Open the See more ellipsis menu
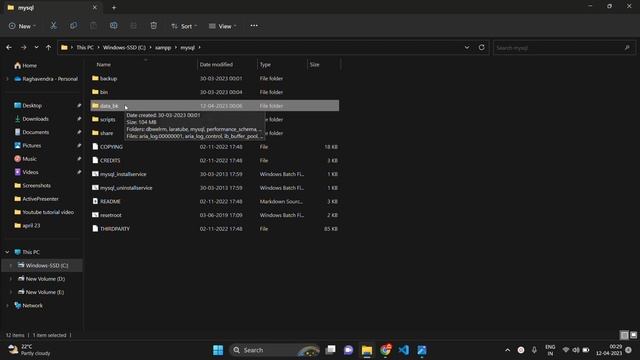 click(x=254, y=26)
